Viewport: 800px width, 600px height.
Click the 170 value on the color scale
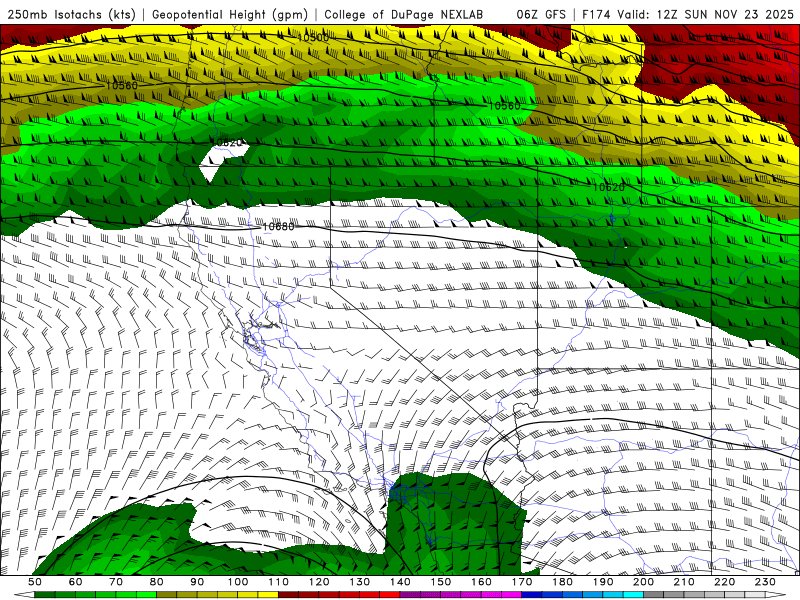pos(522,582)
